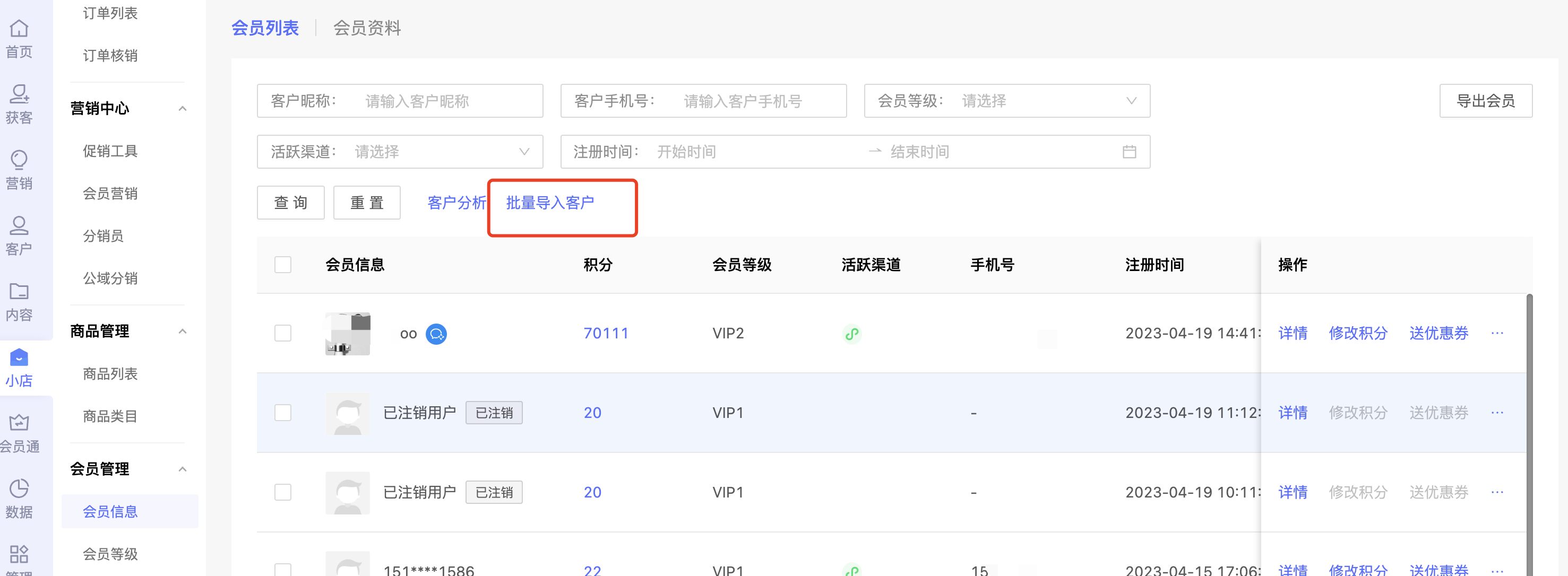Viewport: 1568px width, 576px height.
Task: Open the calendar icon in 注册时间 field
Action: (1129, 152)
